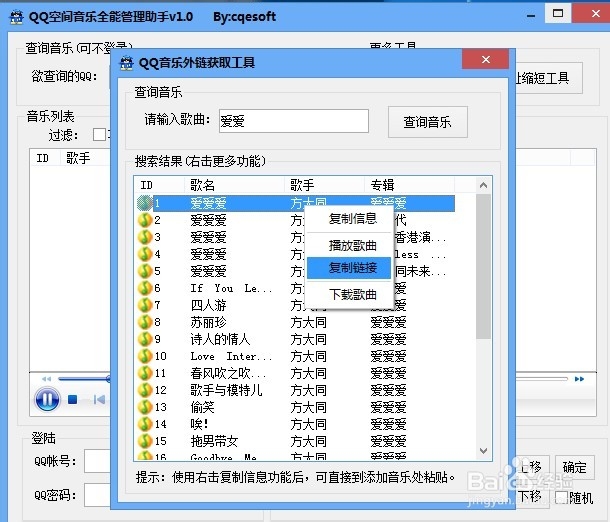The width and height of the screenshot is (610, 522).
Task: Click the music note icon for row 3
Action: 145,237
